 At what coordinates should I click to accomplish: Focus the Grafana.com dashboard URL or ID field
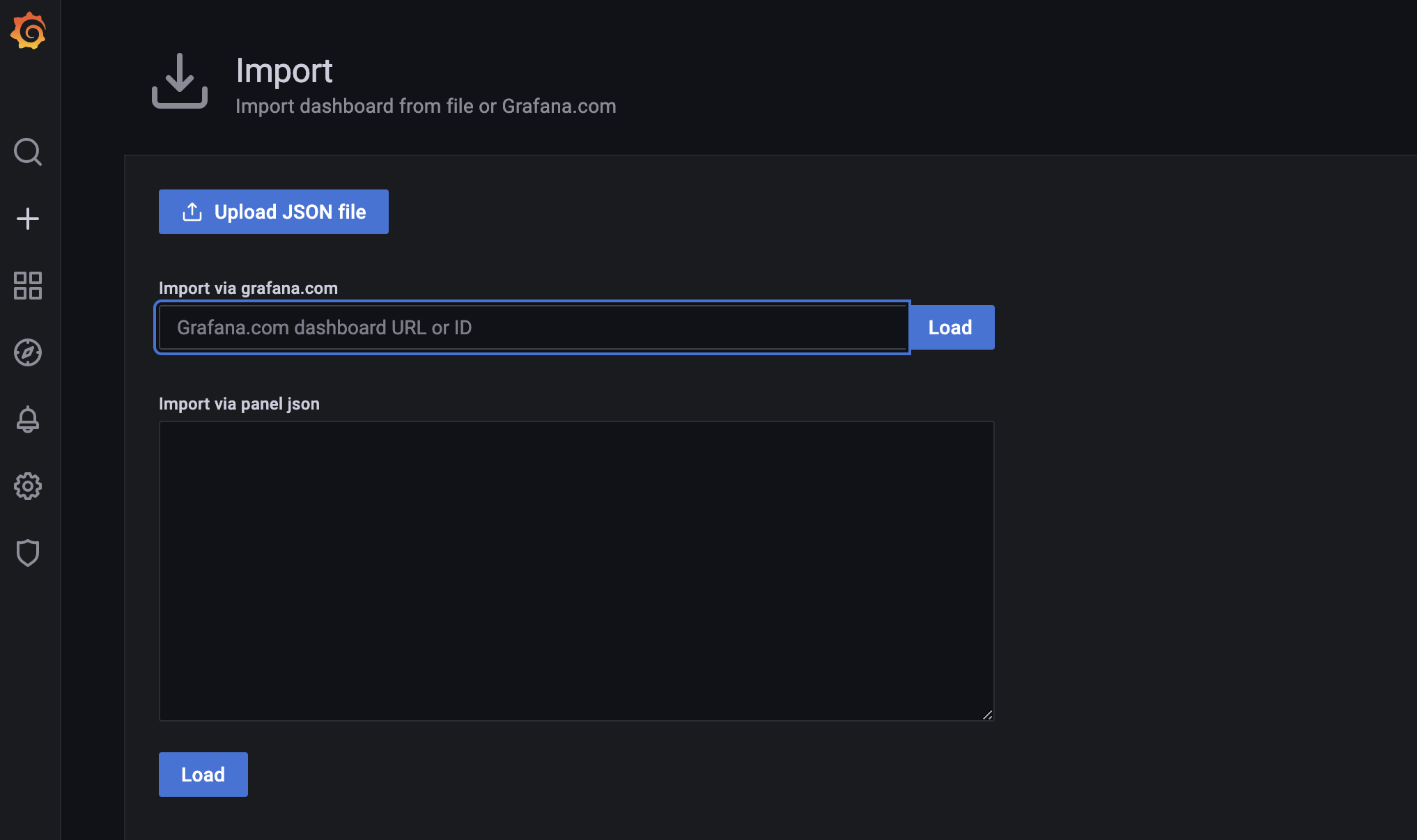533,327
